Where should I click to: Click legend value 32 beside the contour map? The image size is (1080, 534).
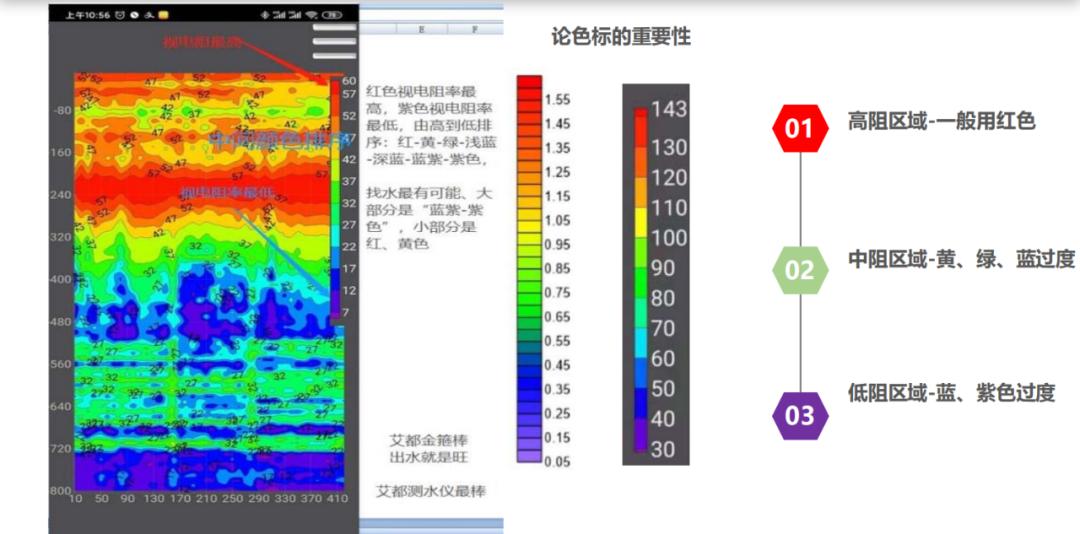(349, 203)
